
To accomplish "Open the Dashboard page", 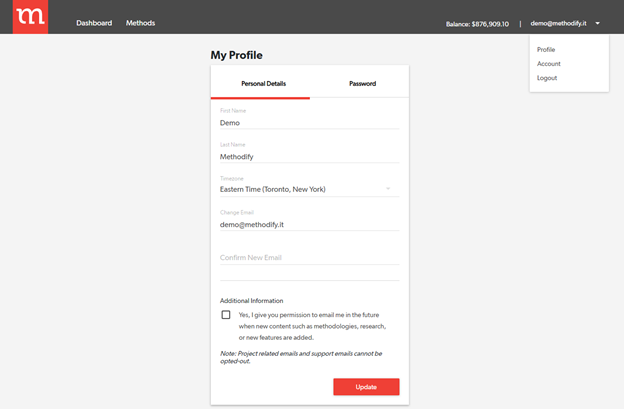I will [x=94, y=23].
